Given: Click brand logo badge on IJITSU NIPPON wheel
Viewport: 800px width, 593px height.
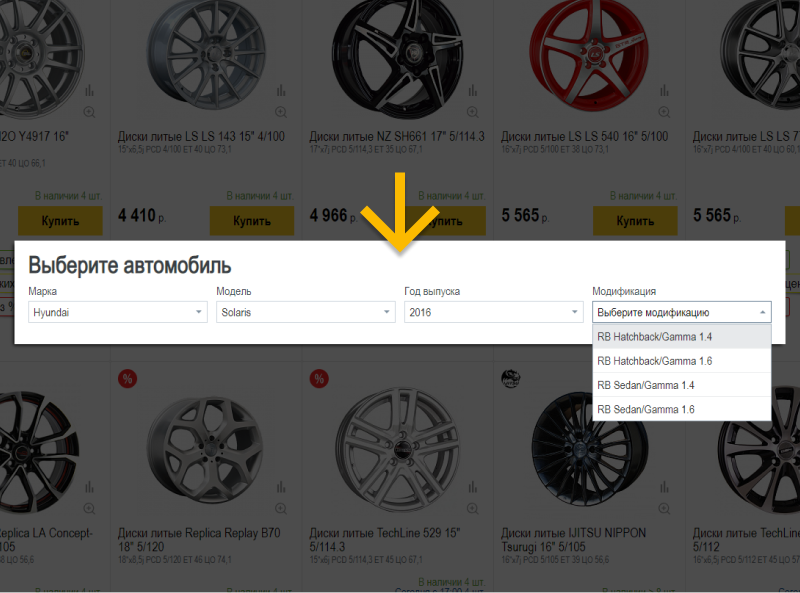Looking at the screenshot, I should [510, 378].
